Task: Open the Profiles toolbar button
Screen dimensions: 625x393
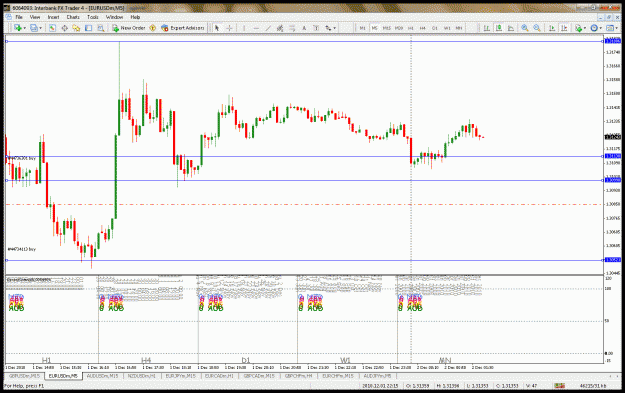Action: point(34,28)
